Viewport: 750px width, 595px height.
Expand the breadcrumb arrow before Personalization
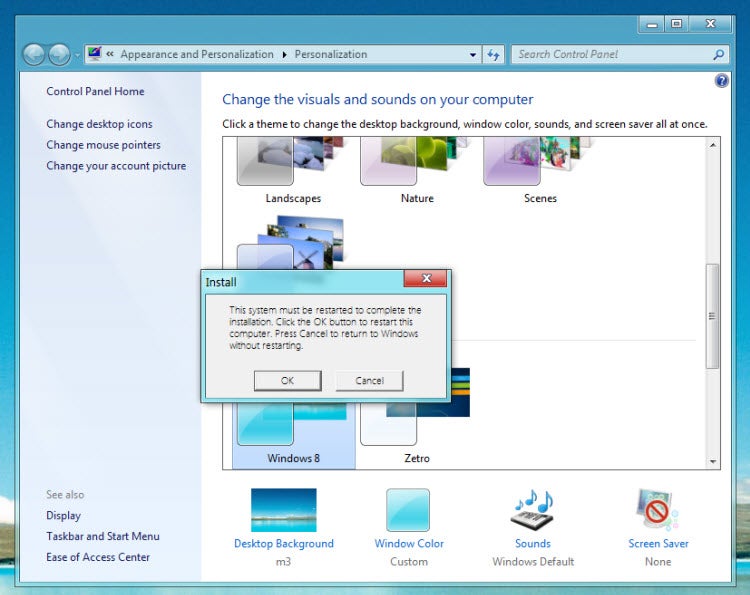pyautogui.click(x=285, y=55)
